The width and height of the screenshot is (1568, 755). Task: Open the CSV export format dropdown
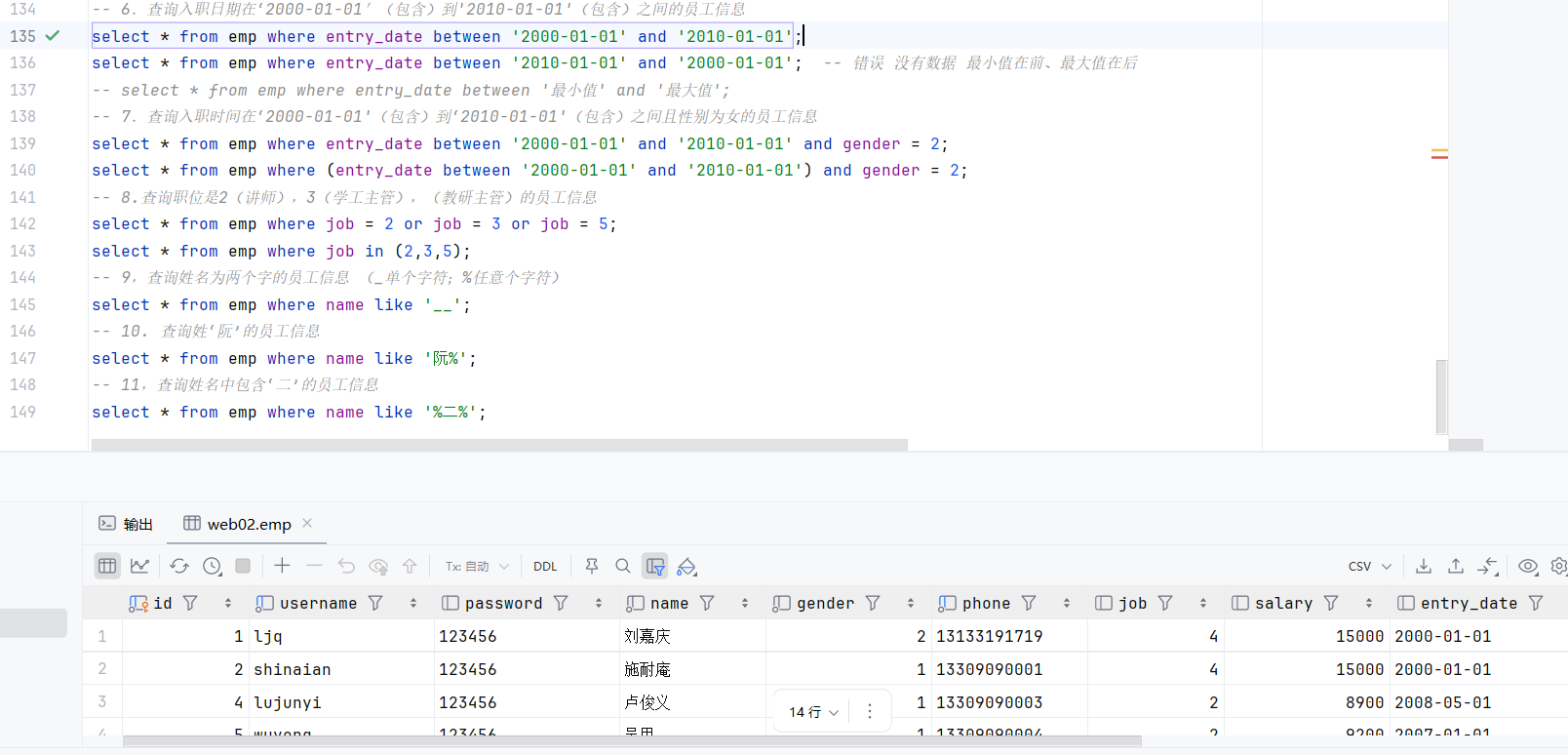tap(1369, 566)
